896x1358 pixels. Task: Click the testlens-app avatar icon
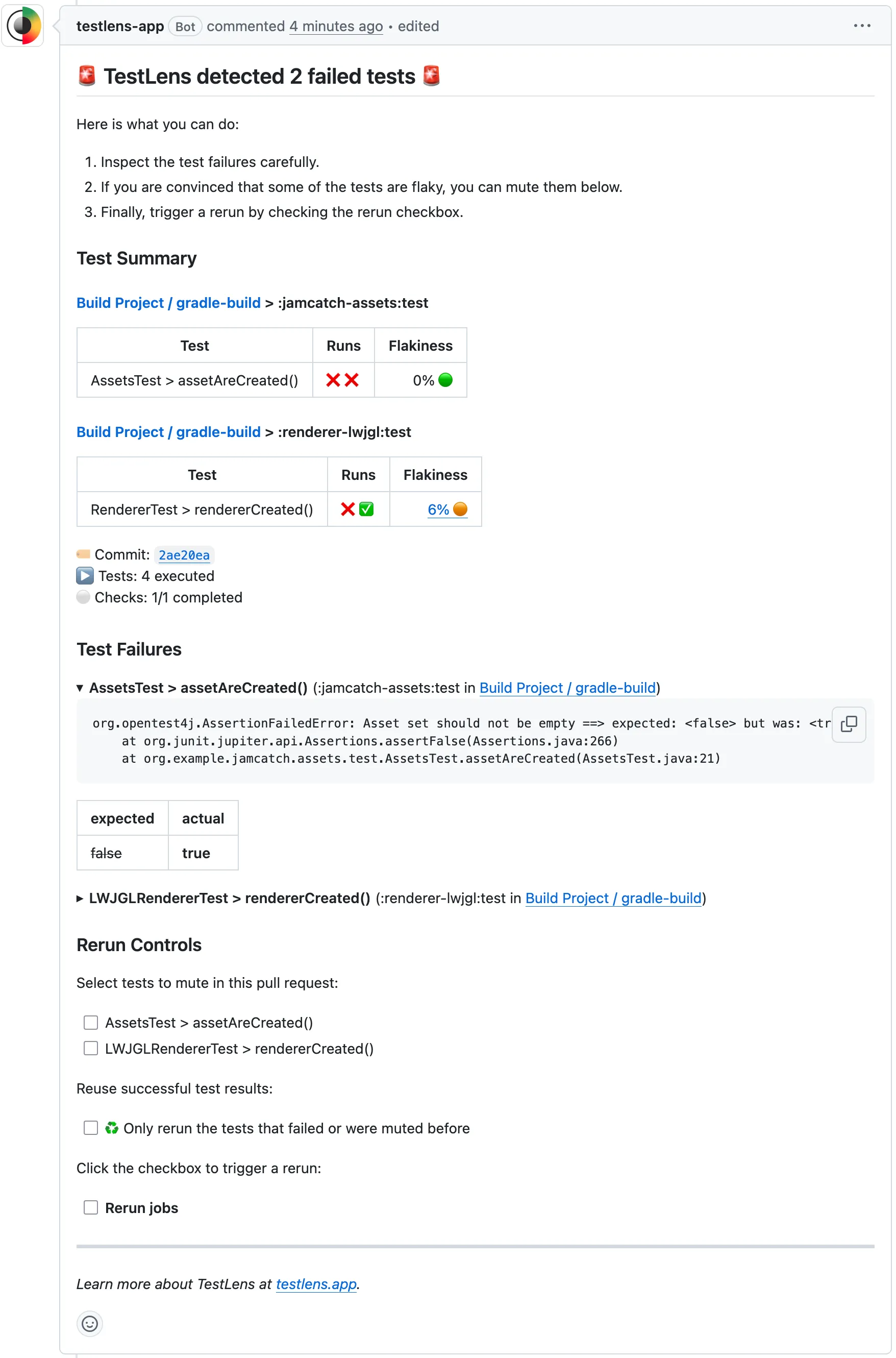[x=23, y=26]
